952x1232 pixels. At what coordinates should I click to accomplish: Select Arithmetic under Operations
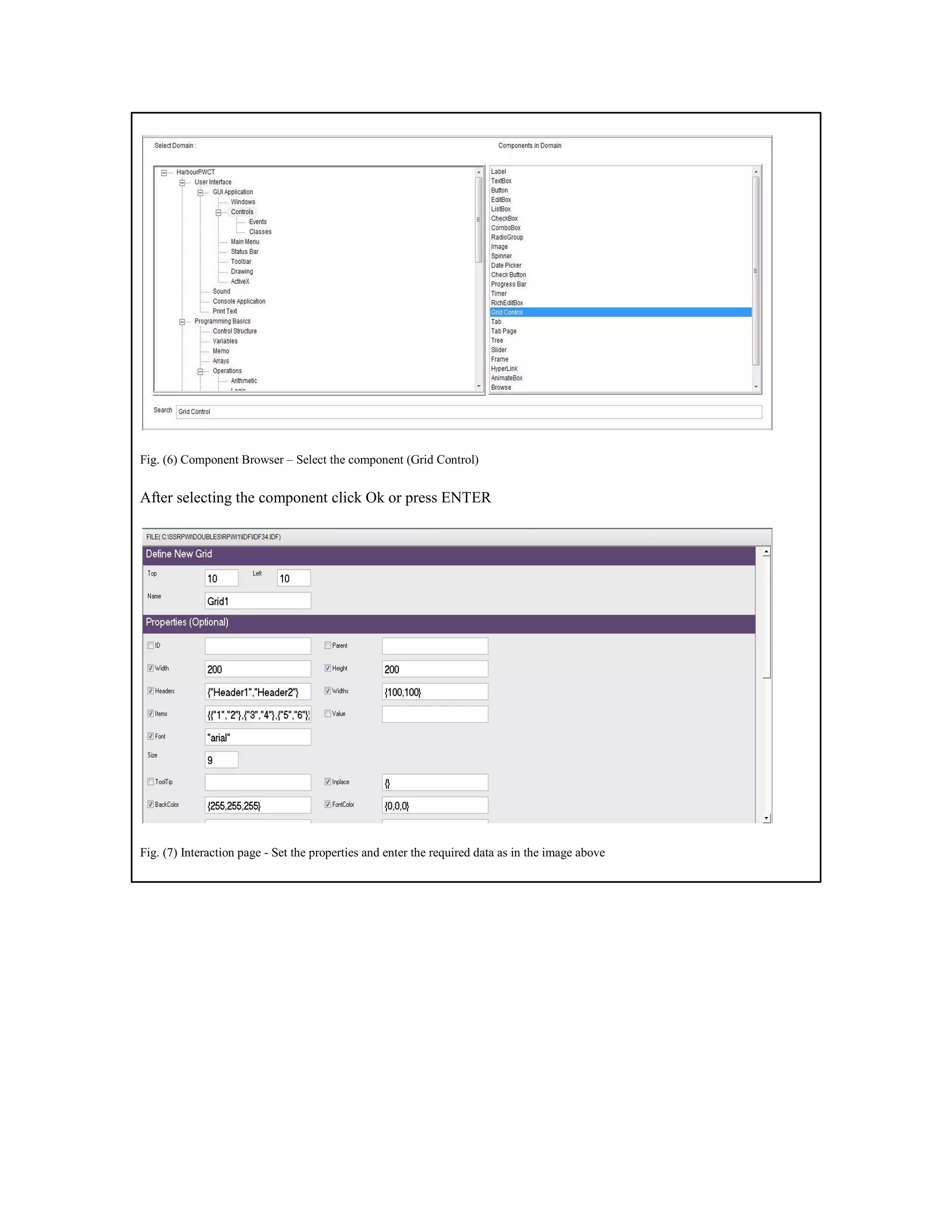point(244,381)
